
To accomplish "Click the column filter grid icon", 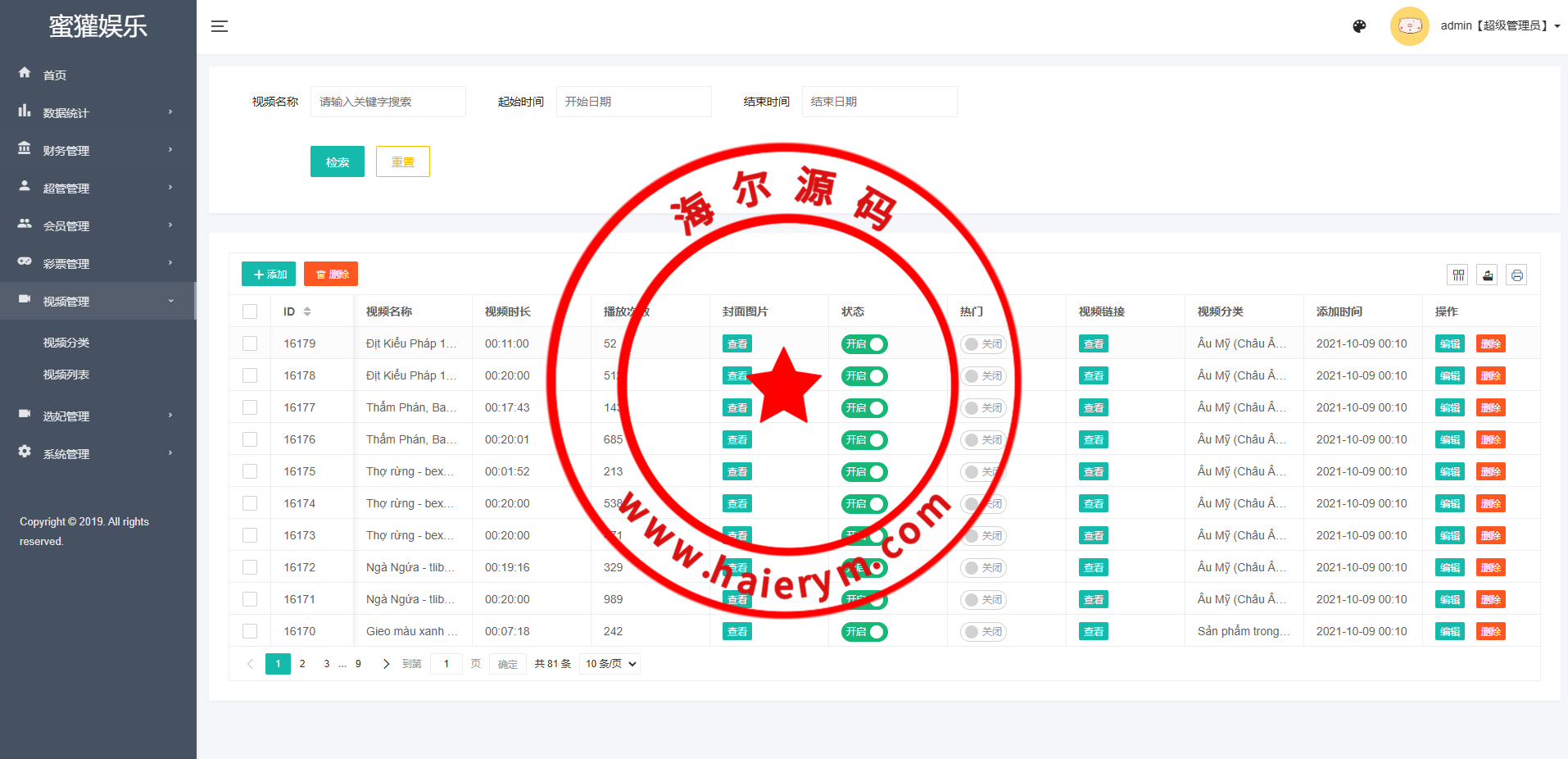I will 1458,275.
